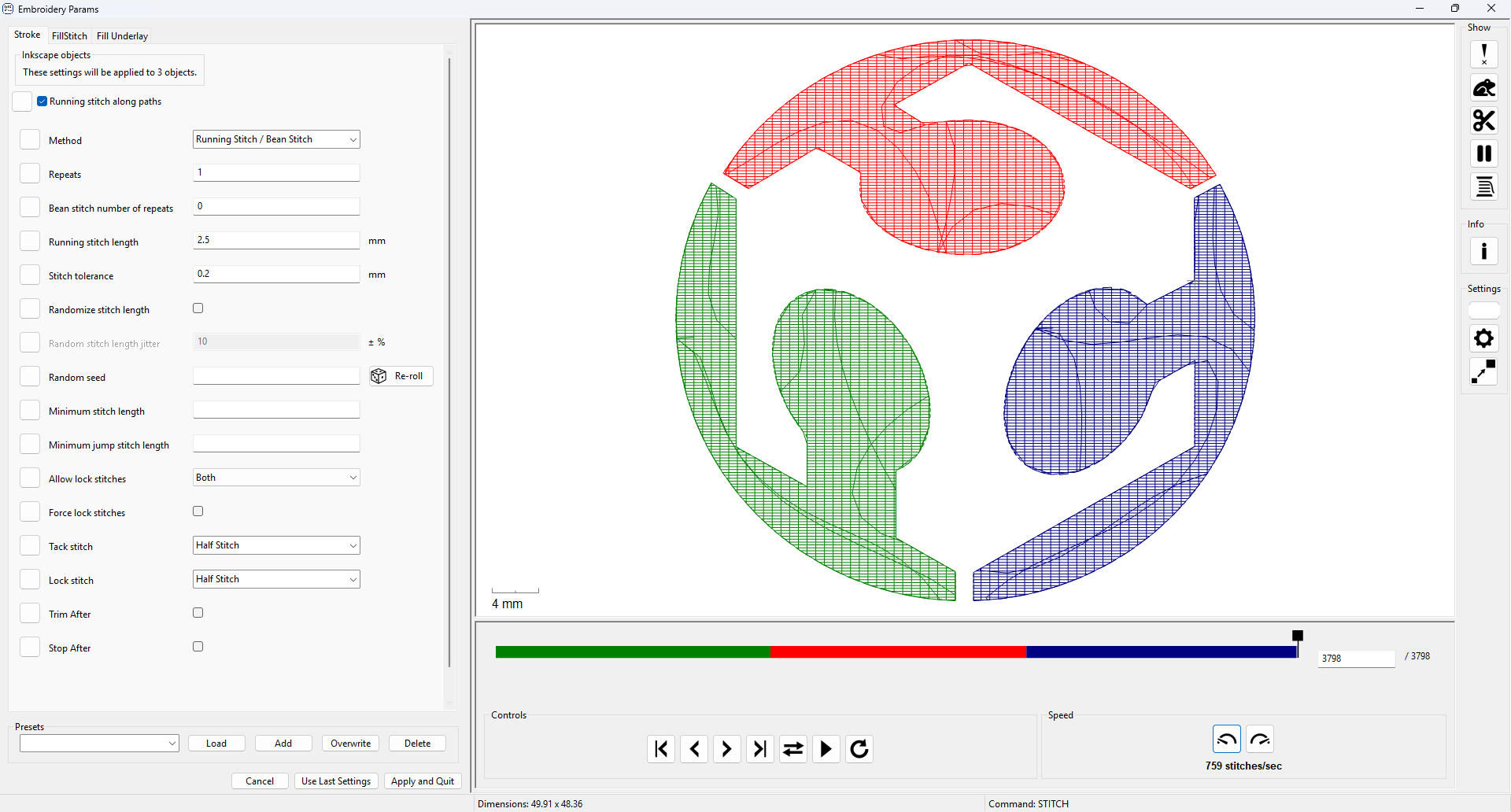Viewport: 1511px width, 812px height.
Task: Open the Allow lock stitches dropdown
Action: click(x=276, y=478)
